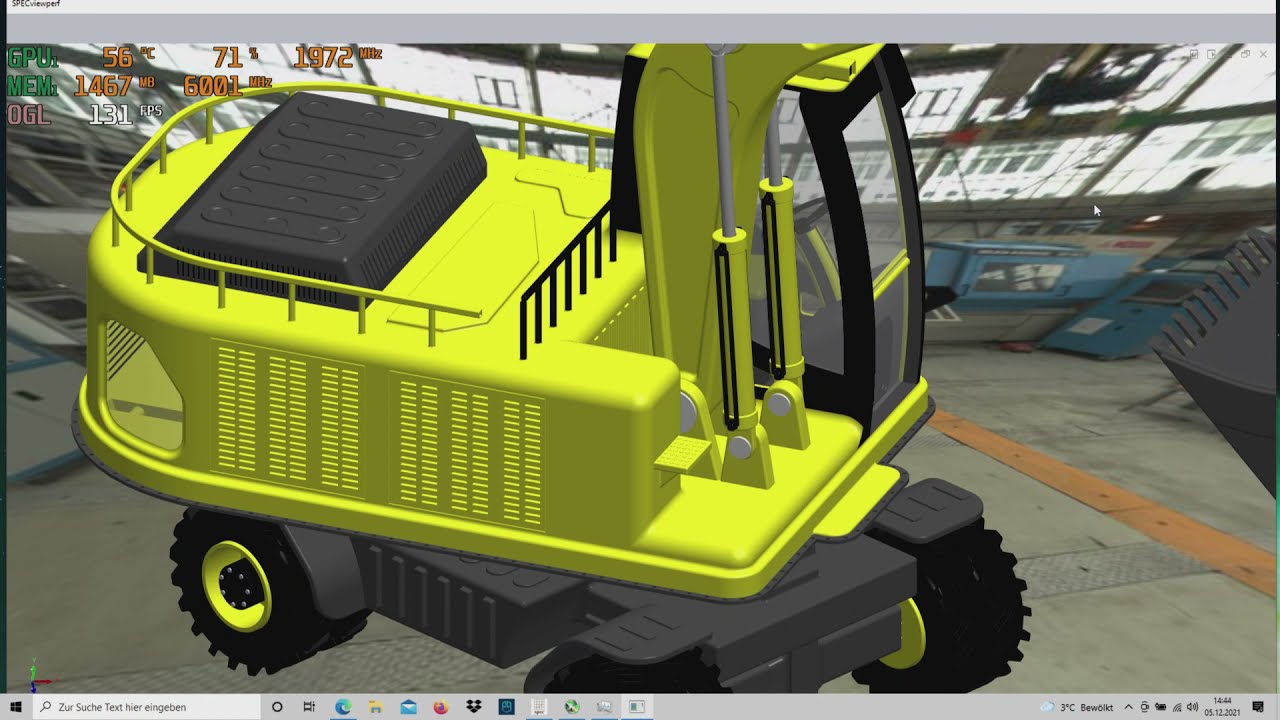Open the clock showing 14:44 05.12.2021
The image size is (1280, 720).
click(x=1222, y=707)
